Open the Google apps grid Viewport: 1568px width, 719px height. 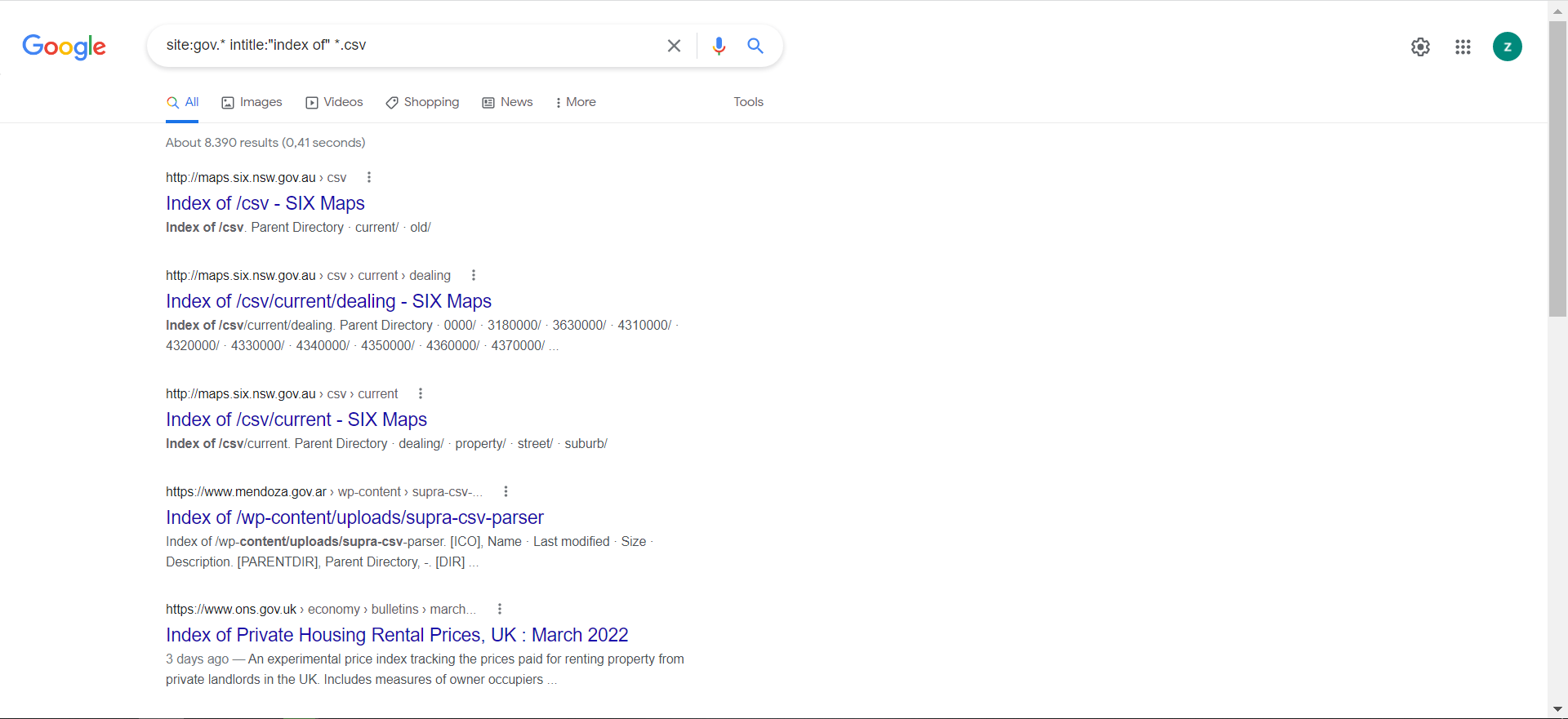click(1463, 47)
